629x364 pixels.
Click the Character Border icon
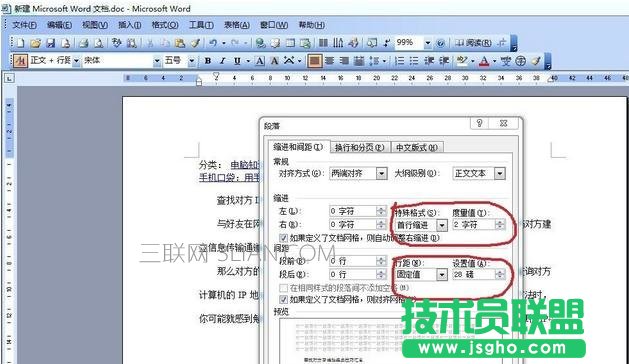[260, 61]
